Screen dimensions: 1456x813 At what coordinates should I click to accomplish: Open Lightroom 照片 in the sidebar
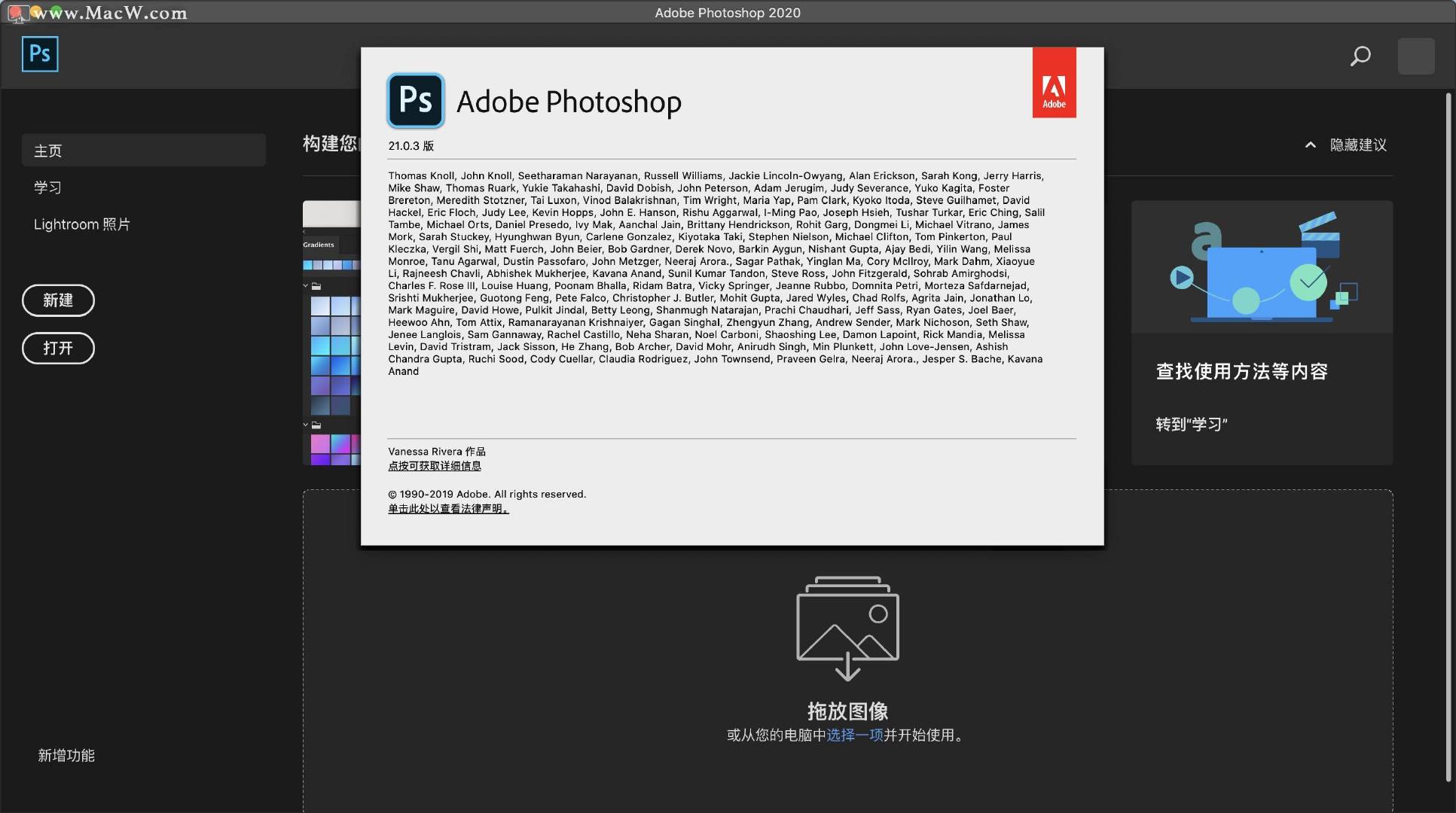pos(81,224)
